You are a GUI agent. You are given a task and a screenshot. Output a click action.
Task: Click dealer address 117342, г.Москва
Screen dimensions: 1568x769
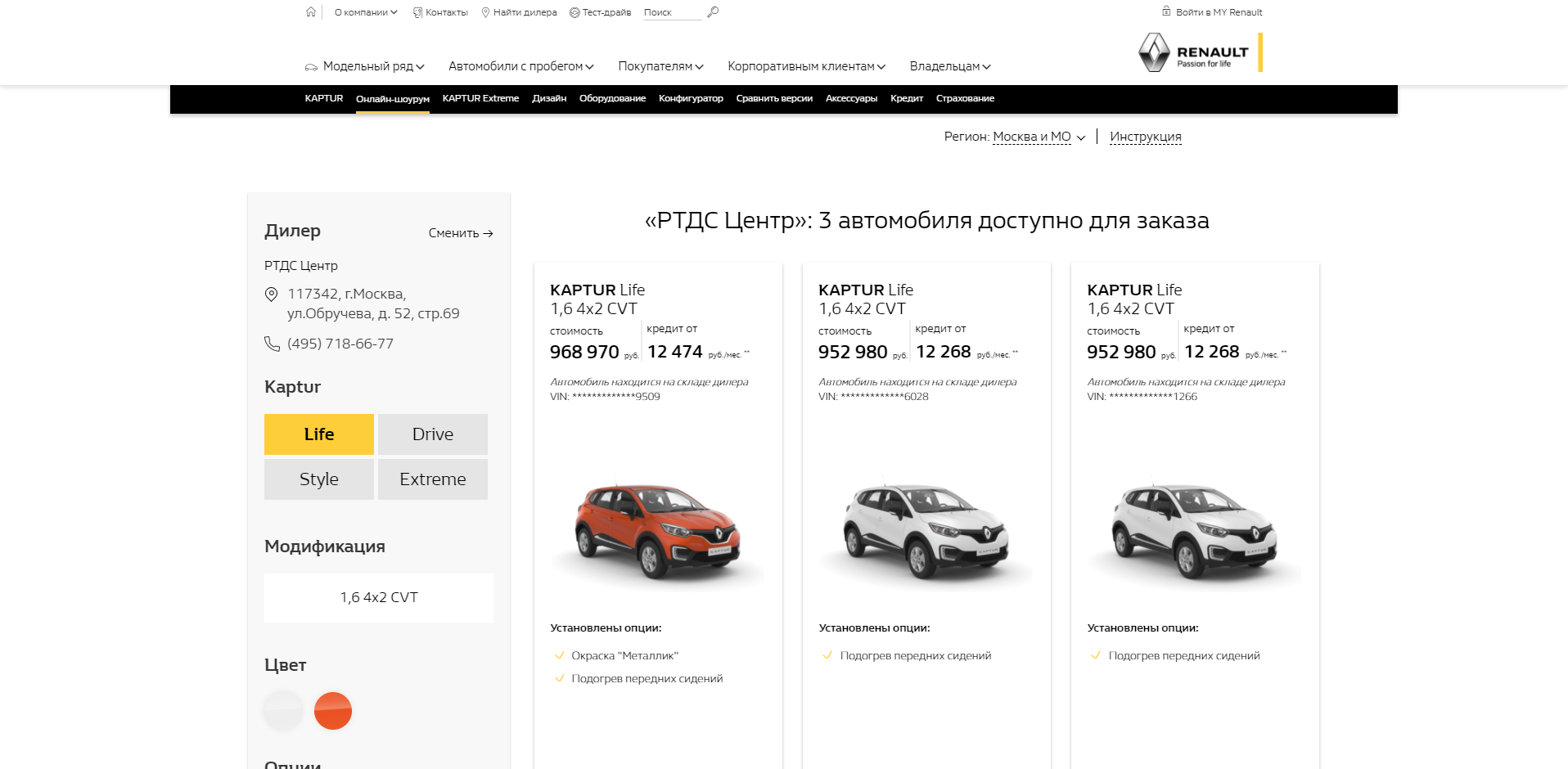373,304
